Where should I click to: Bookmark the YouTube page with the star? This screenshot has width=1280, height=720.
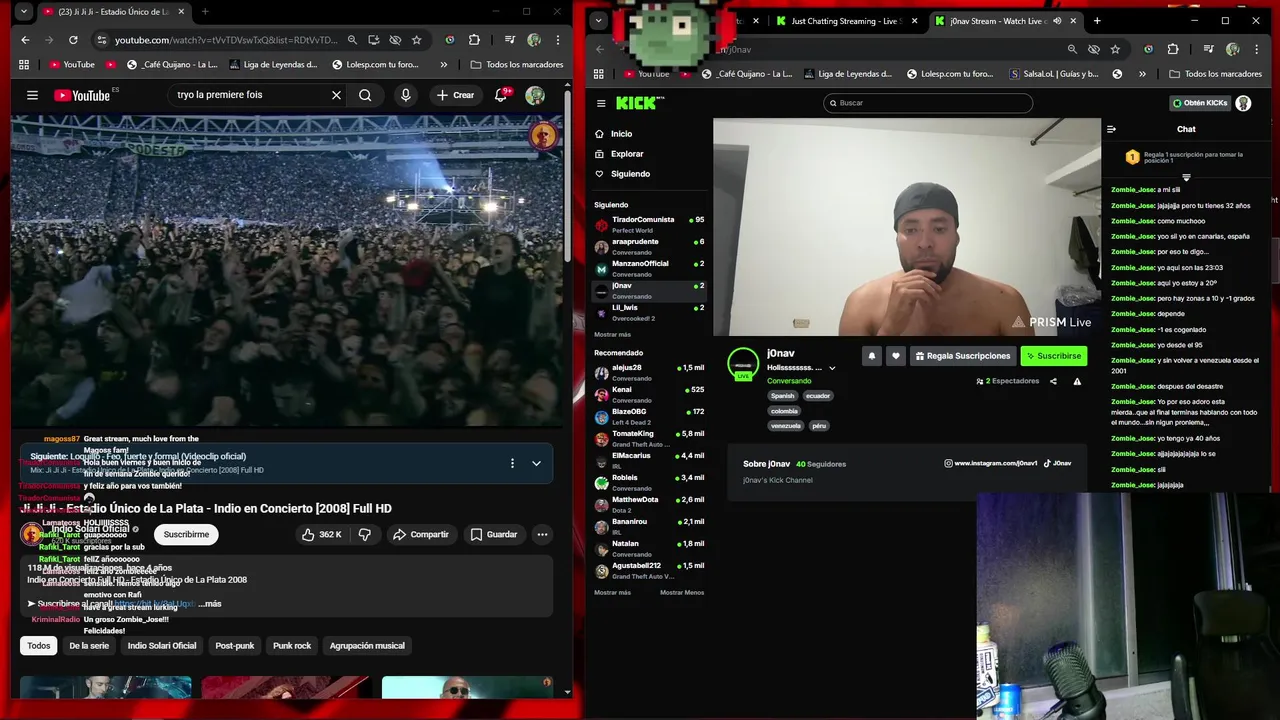click(x=416, y=40)
